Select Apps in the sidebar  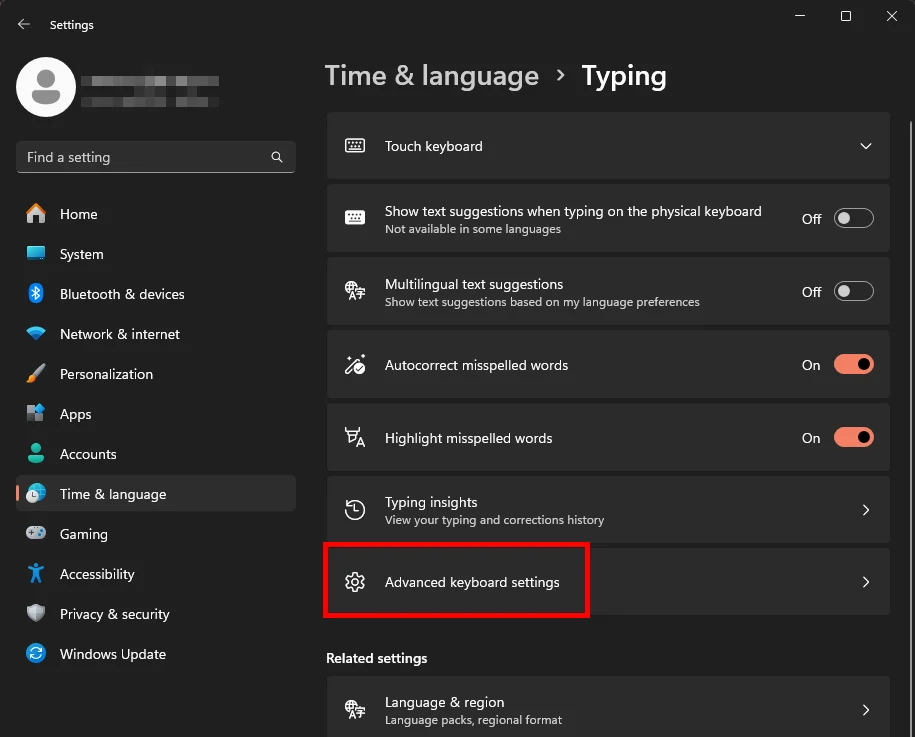156,414
